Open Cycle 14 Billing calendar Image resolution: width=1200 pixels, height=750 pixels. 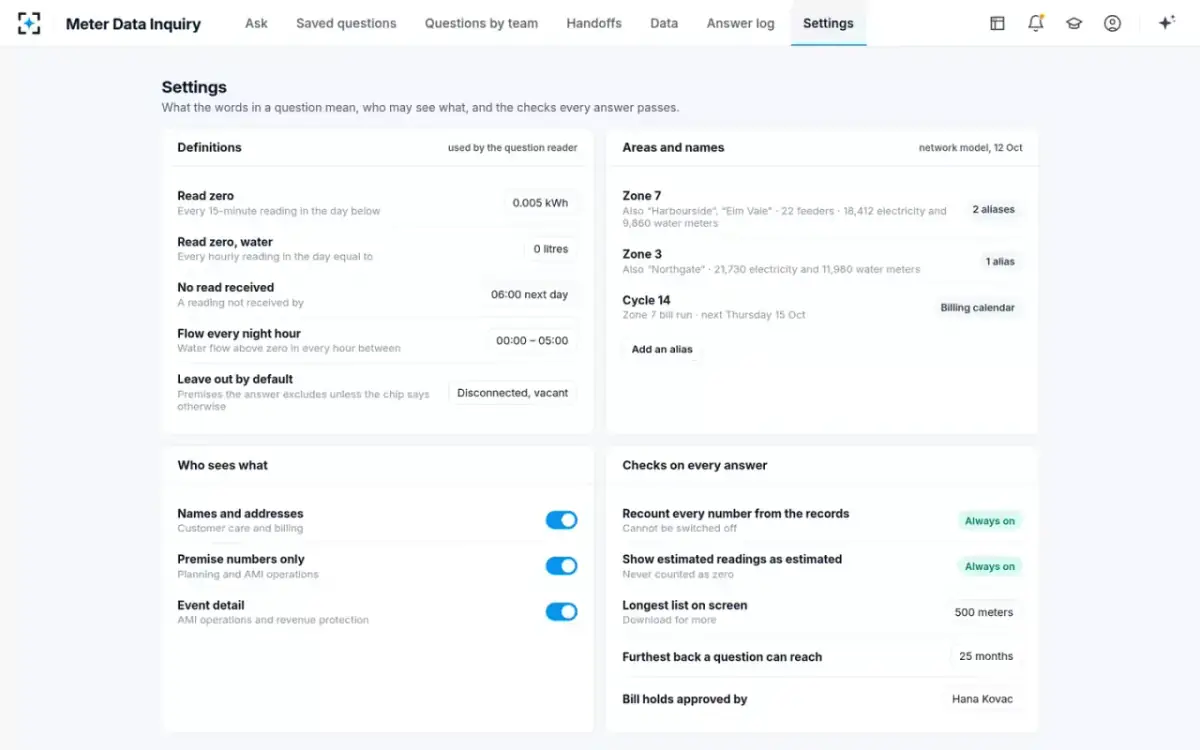[x=977, y=308]
